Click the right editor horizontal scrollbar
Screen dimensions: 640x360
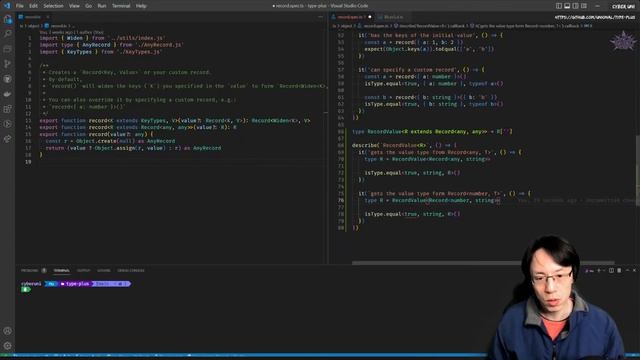click(483, 263)
